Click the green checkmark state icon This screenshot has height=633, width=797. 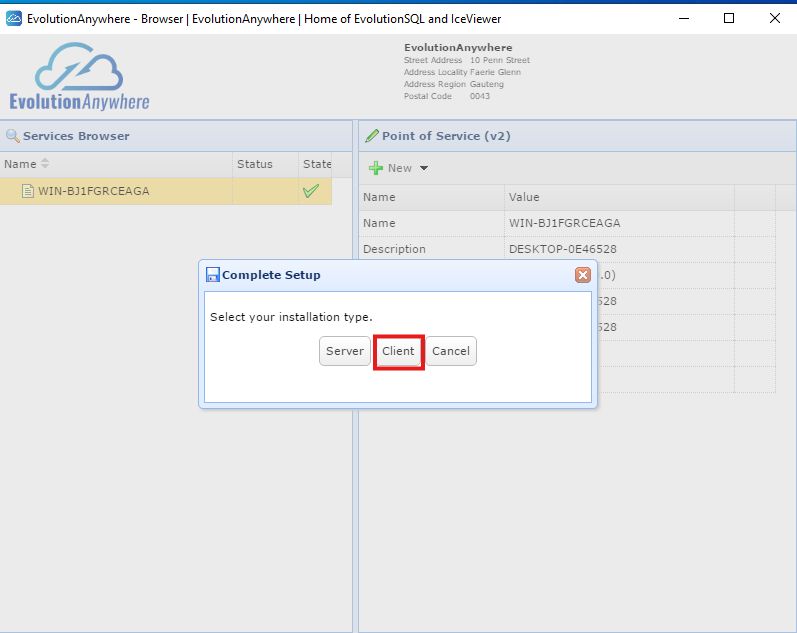pyautogui.click(x=311, y=191)
